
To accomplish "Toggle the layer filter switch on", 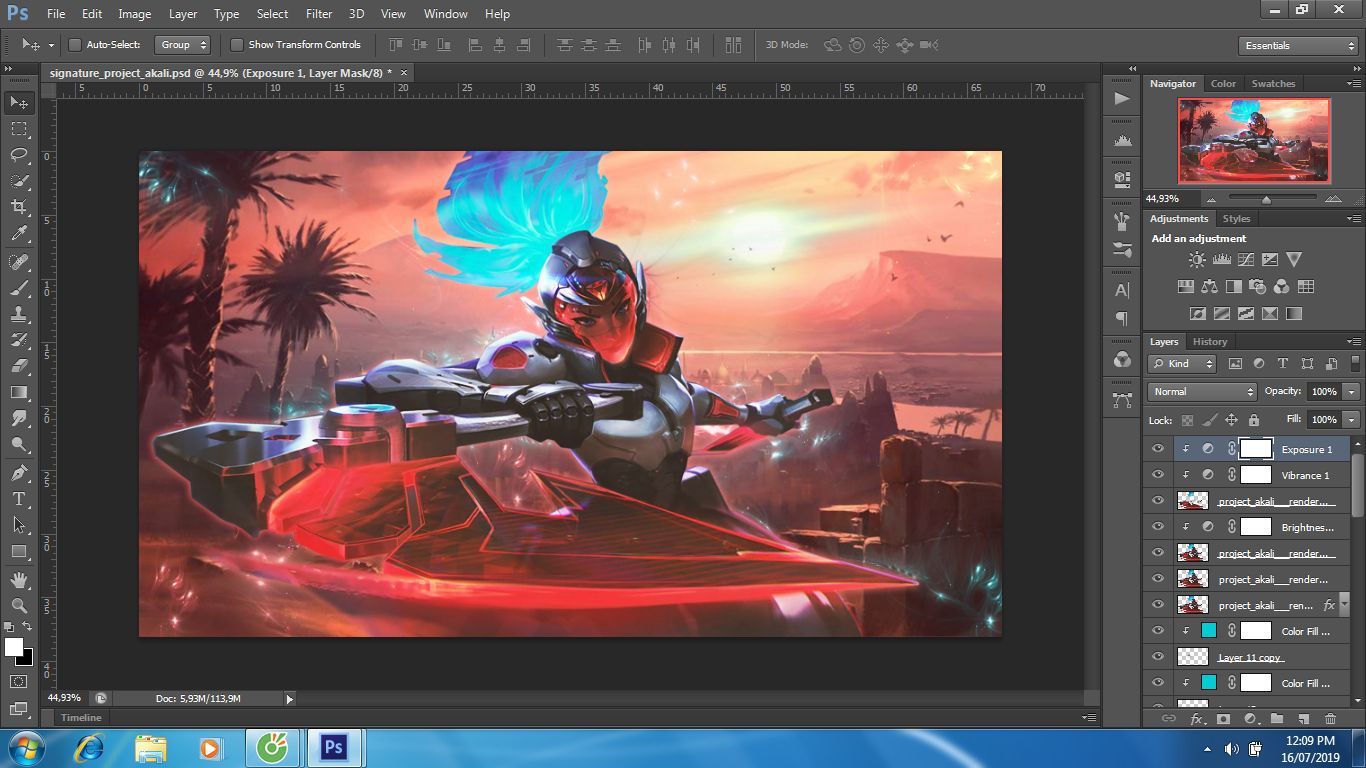I will pyautogui.click(x=1356, y=364).
